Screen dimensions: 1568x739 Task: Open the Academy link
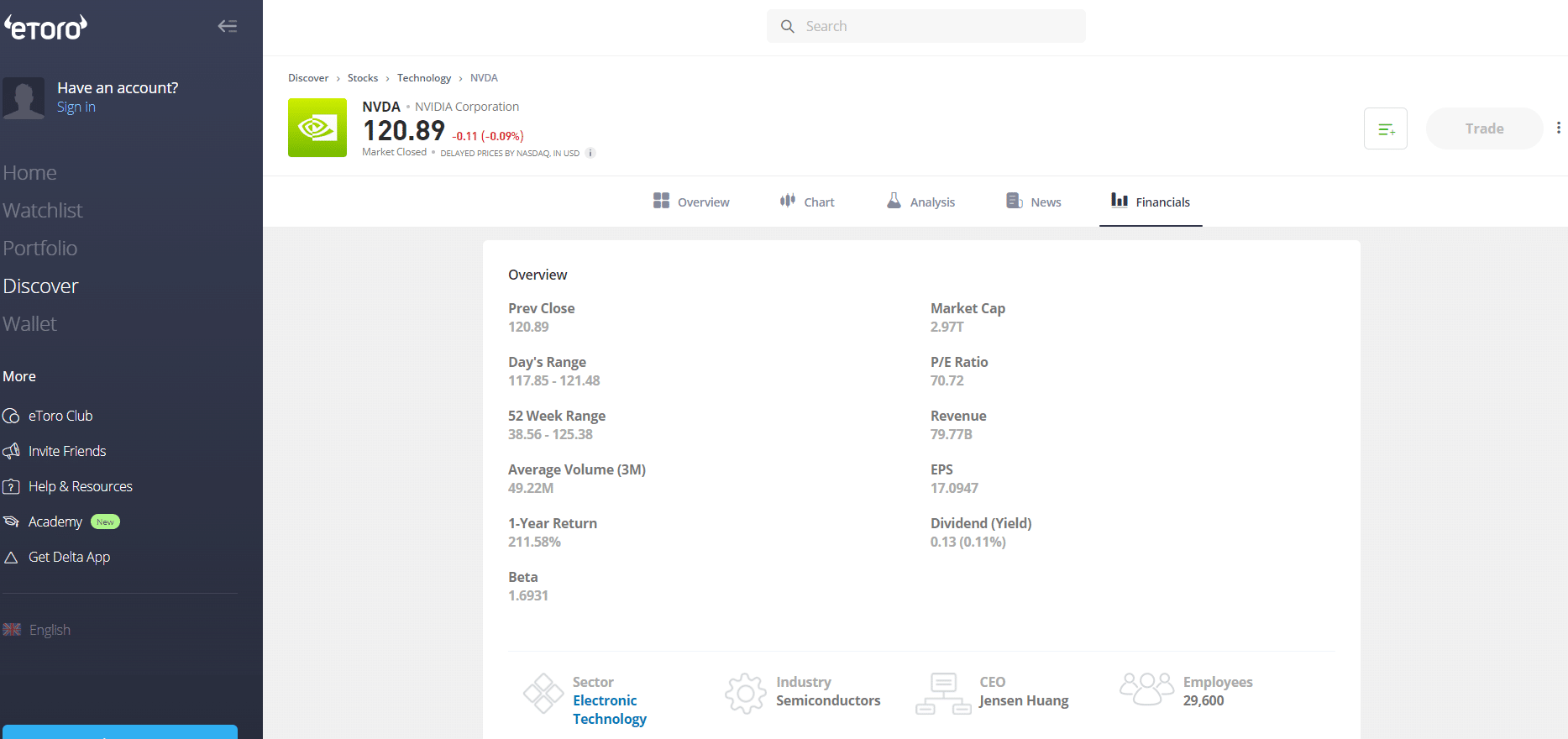click(55, 521)
